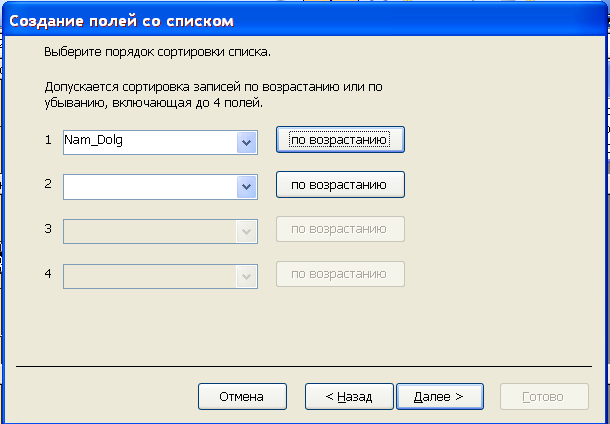Toggle third field's по возрастанию sort button
Screen dimensions: 610x424
(x=340, y=229)
